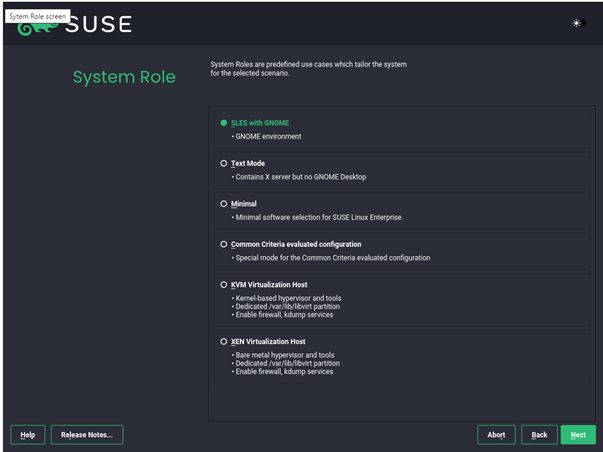Select the KVM Virtualization Host role
Screen dimensions: 603x452
[x=224, y=285]
